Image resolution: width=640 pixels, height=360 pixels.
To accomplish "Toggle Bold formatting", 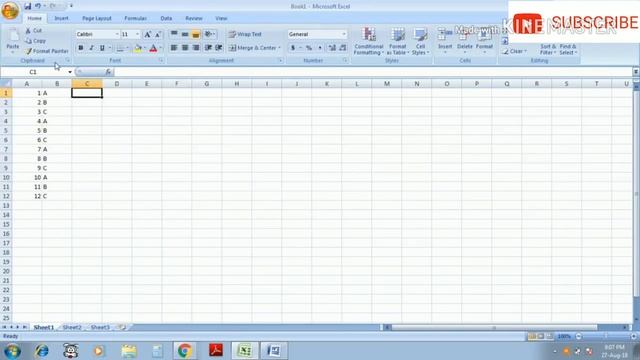I will coord(80,48).
